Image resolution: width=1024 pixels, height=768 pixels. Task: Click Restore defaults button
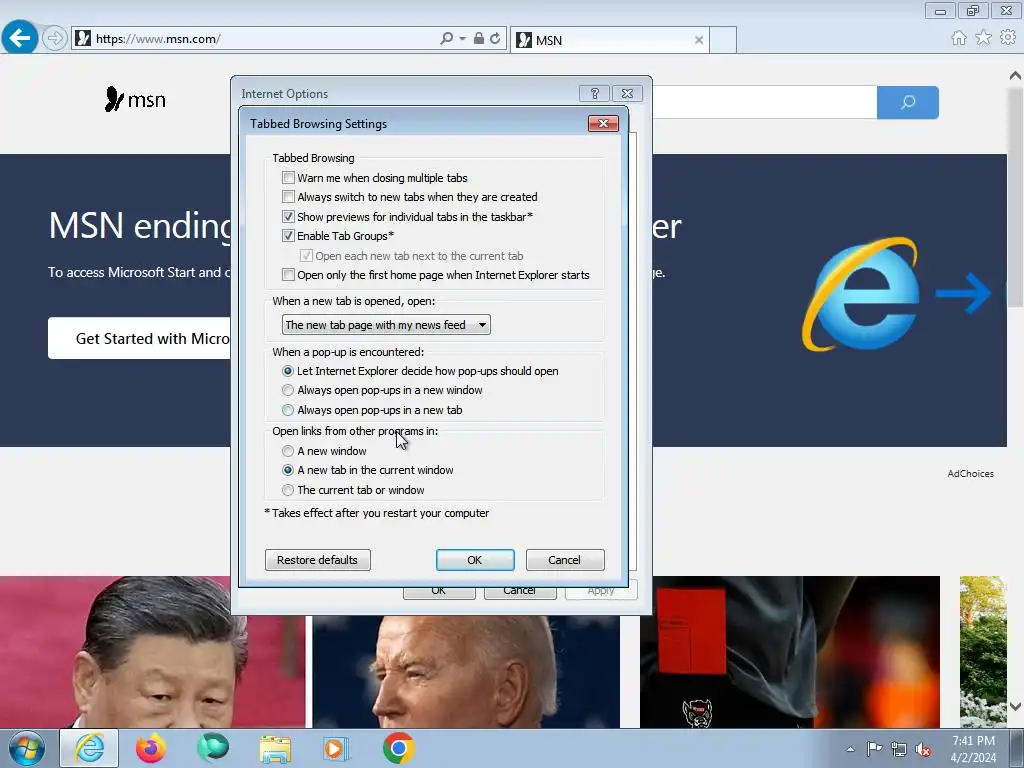pos(317,560)
